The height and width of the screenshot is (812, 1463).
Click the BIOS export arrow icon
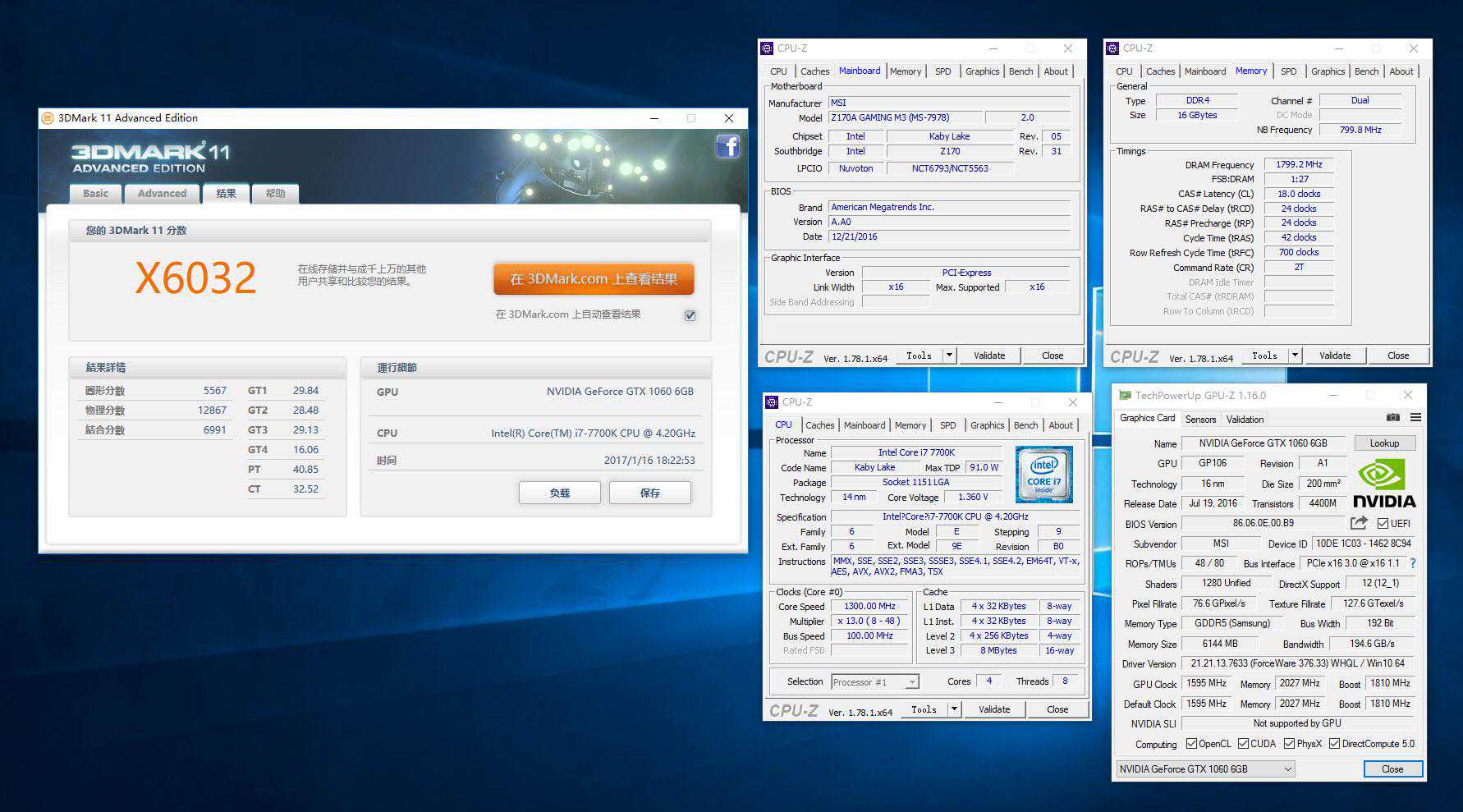click(1359, 523)
